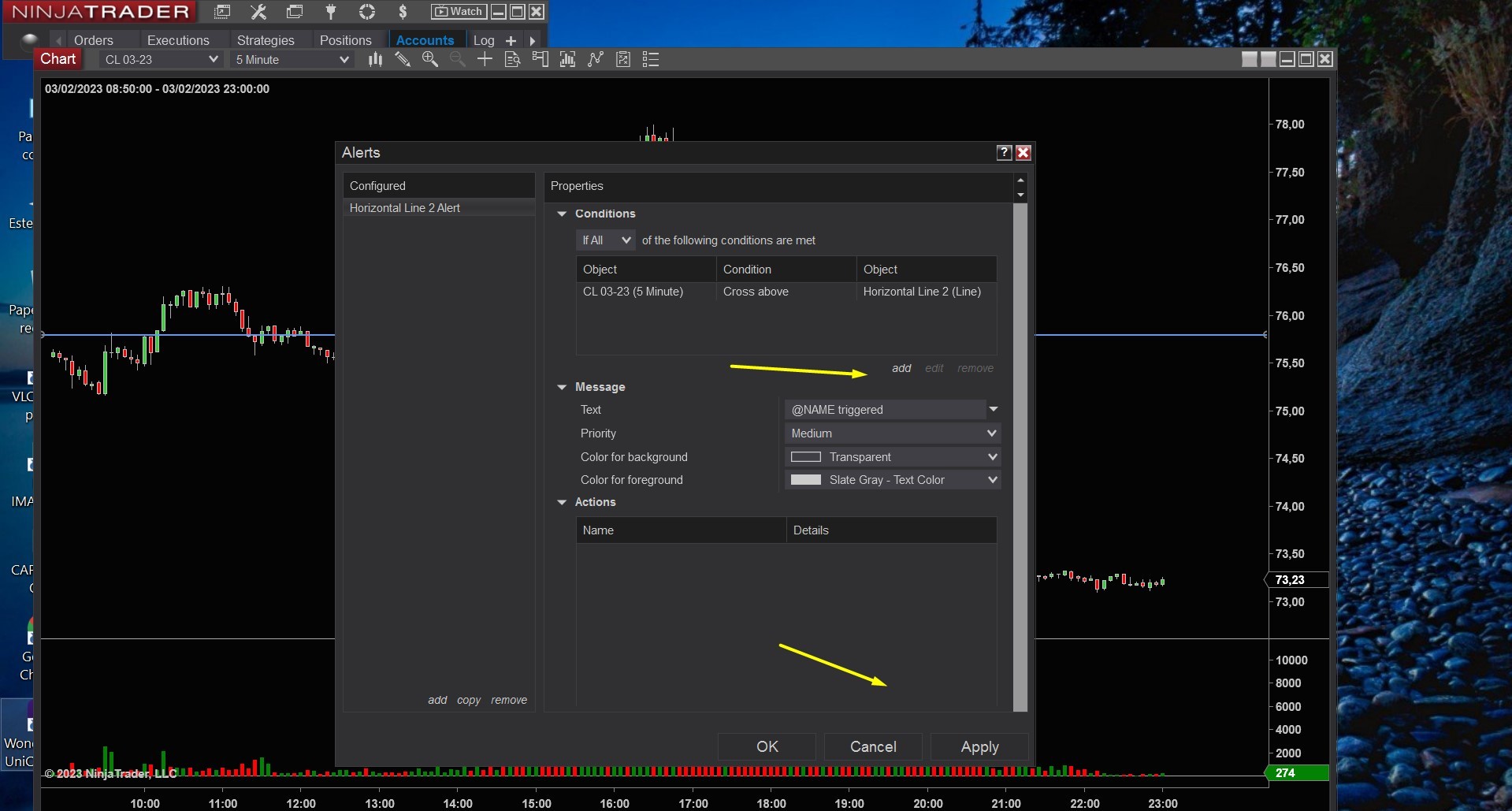
Task: Open the Priority Medium dropdown
Action: click(x=893, y=433)
